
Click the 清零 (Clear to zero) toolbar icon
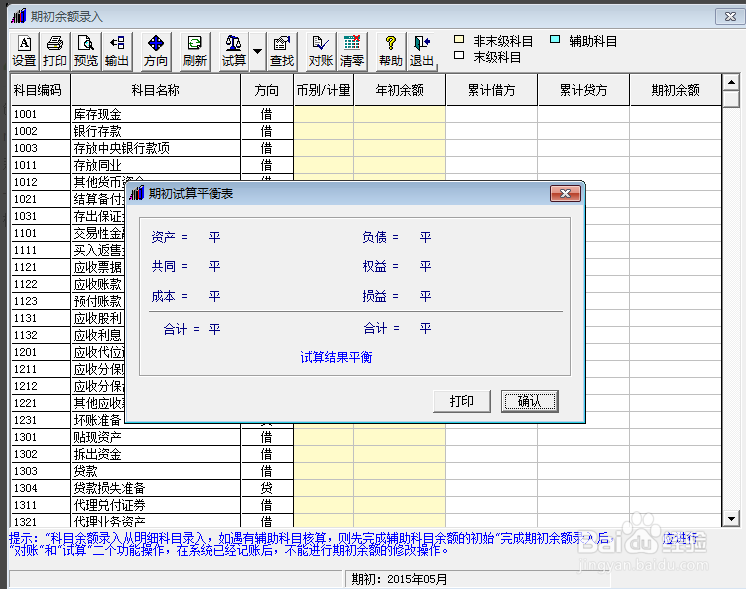tap(352, 51)
